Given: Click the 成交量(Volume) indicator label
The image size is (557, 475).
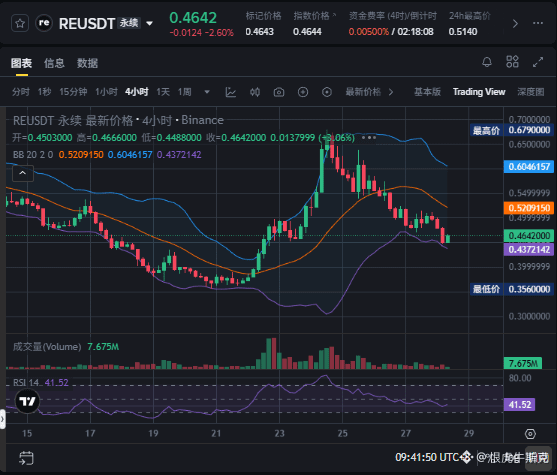Looking at the screenshot, I should click(x=47, y=347).
